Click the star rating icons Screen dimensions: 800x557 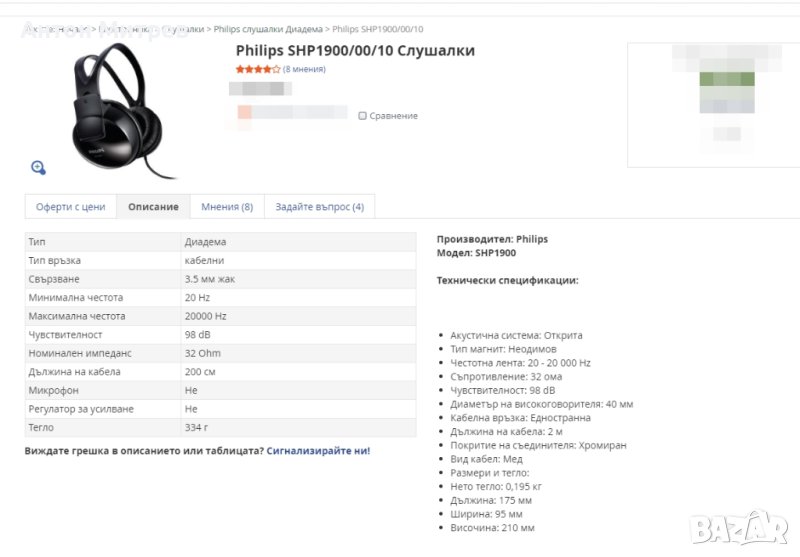click(x=257, y=69)
